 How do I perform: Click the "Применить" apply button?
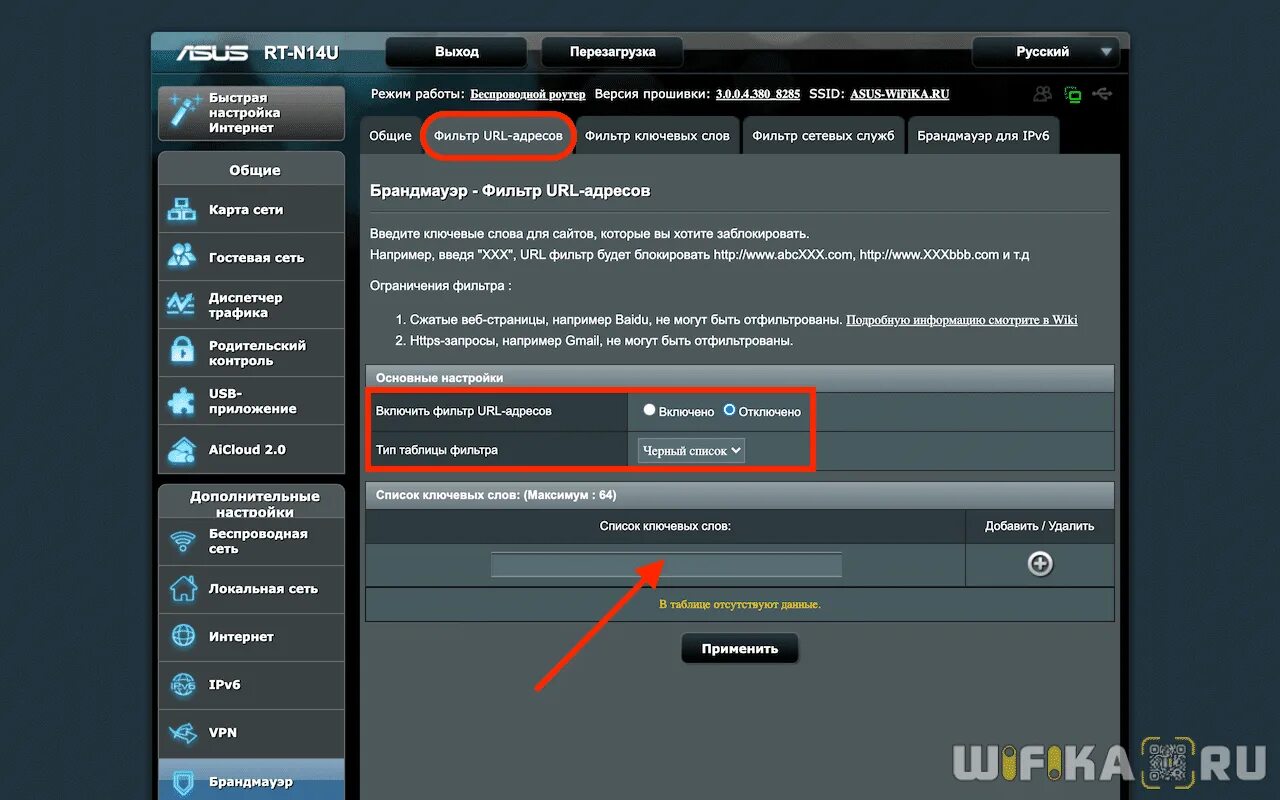(740, 649)
